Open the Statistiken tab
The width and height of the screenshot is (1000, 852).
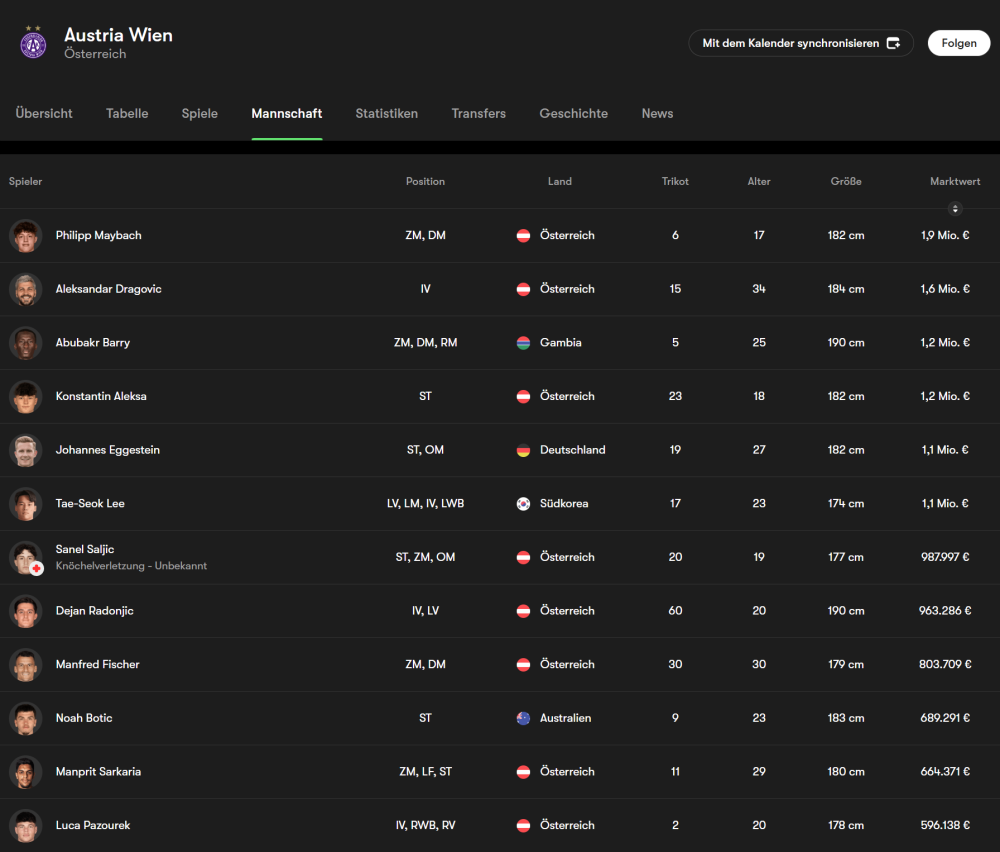pyautogui.click(x=386, y=114)
